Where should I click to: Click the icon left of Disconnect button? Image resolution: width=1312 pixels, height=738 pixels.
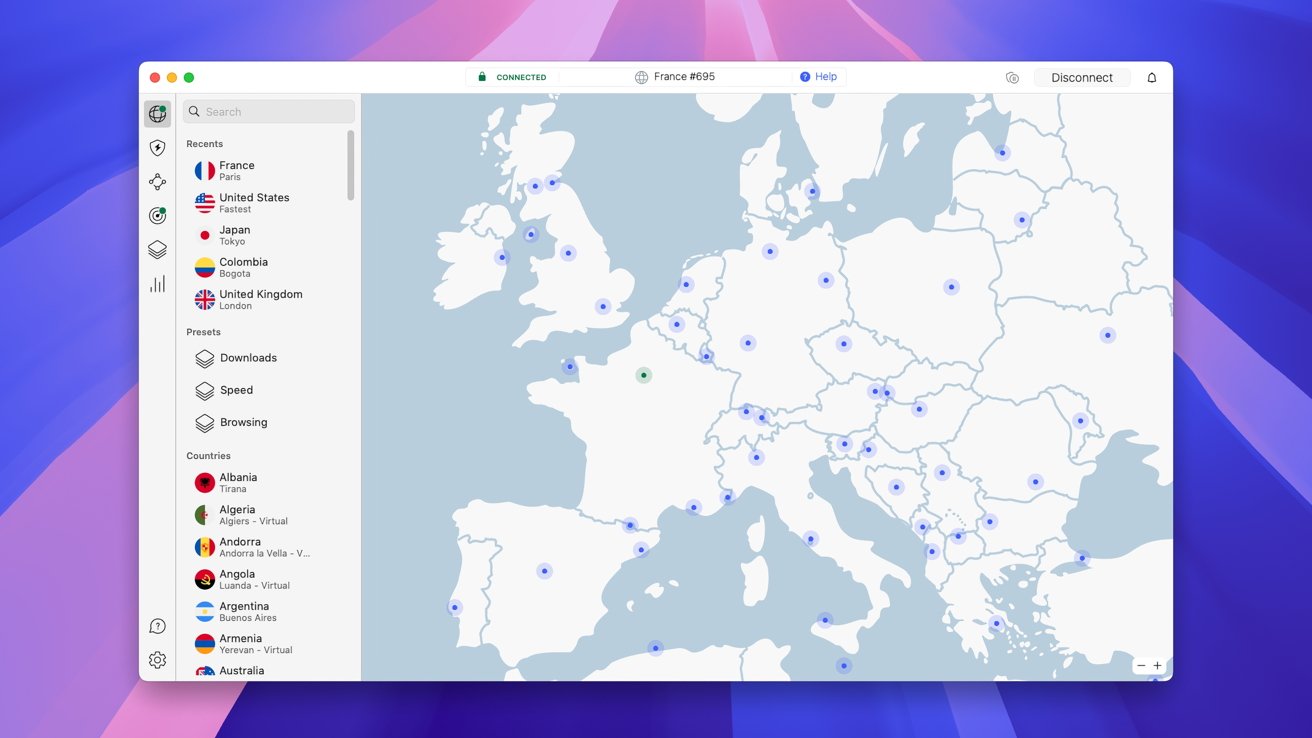(x=1012, y=78)
